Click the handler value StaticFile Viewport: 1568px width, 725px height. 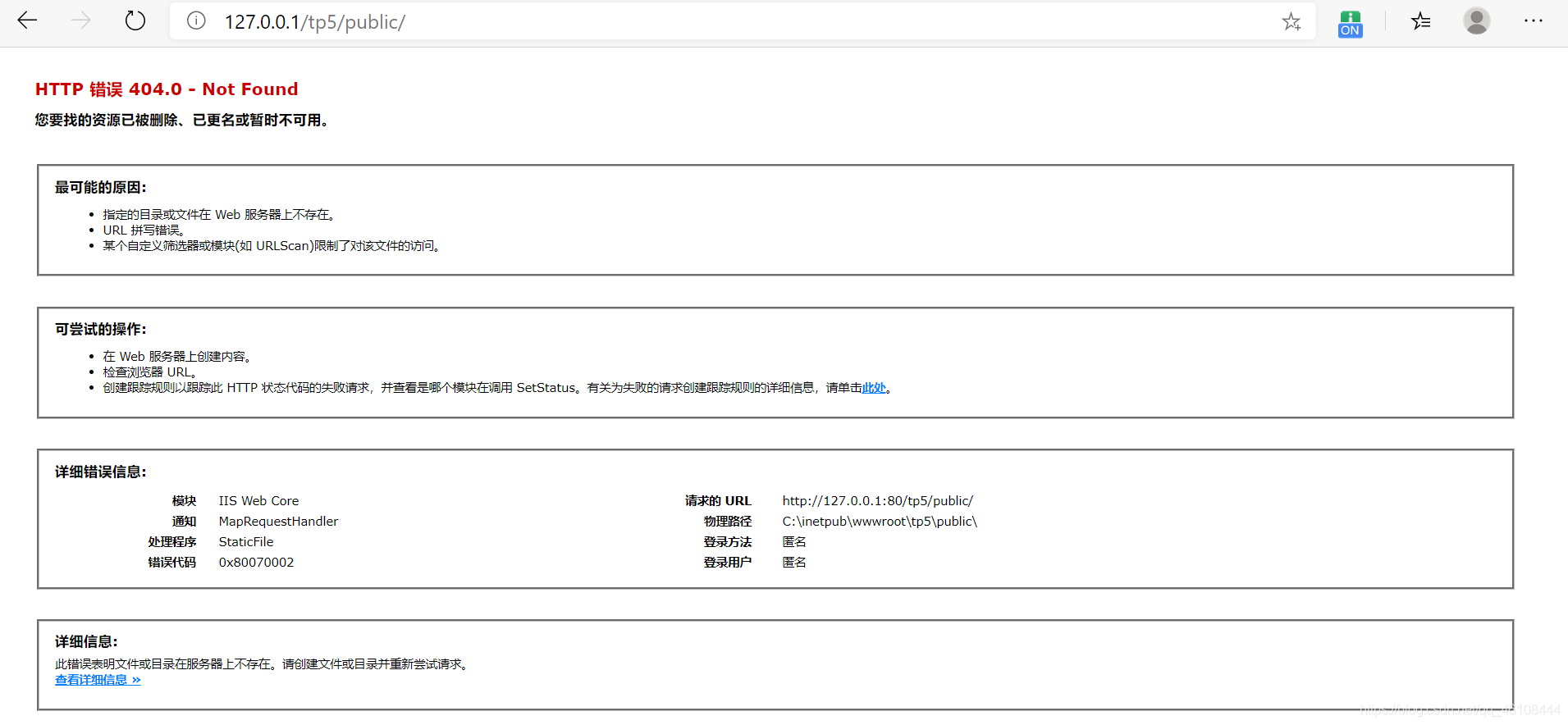point(246,542)
